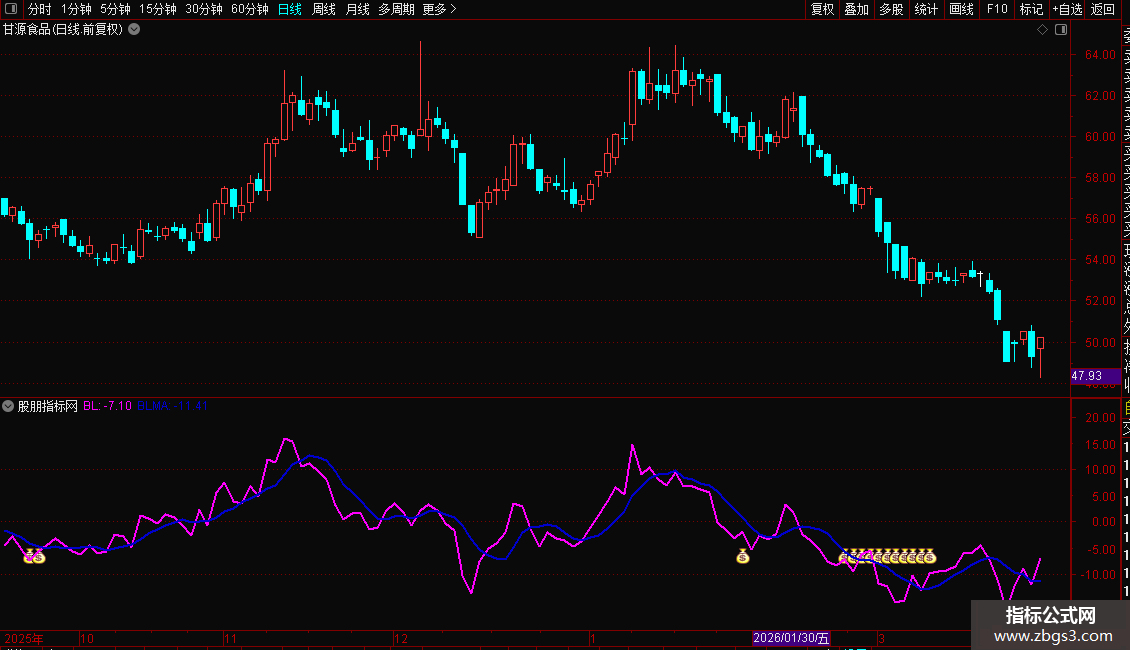Click the 0.00 indicator axis label
The image size is (1130, 650).
coord(1103,522)
